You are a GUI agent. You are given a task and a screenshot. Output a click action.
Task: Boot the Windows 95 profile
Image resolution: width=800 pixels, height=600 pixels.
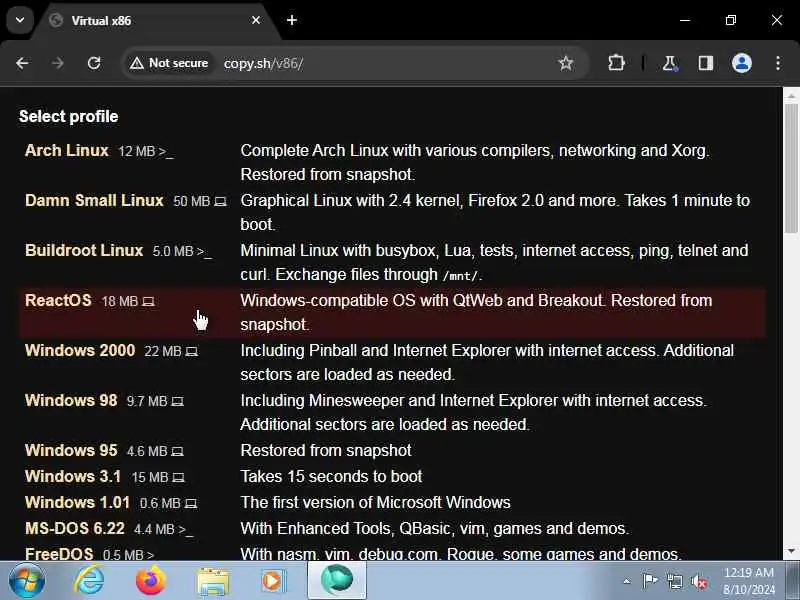coord(71,451)
